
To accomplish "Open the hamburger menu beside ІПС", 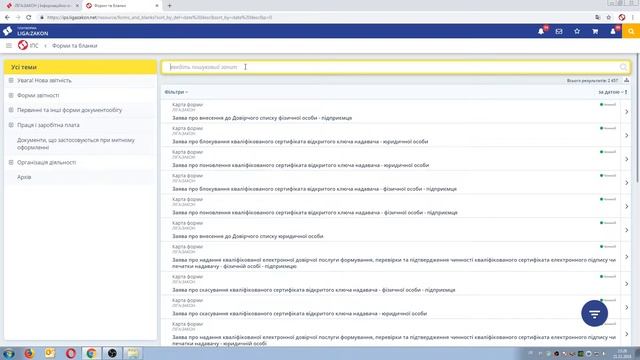I will tap(9, 46).
